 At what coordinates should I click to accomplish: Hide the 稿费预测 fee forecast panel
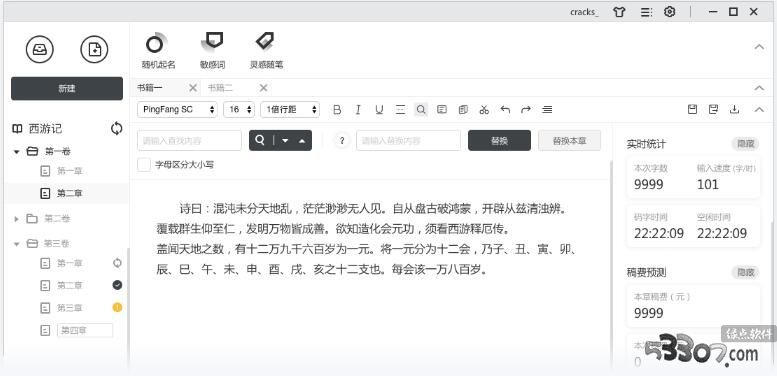[745, 272]
